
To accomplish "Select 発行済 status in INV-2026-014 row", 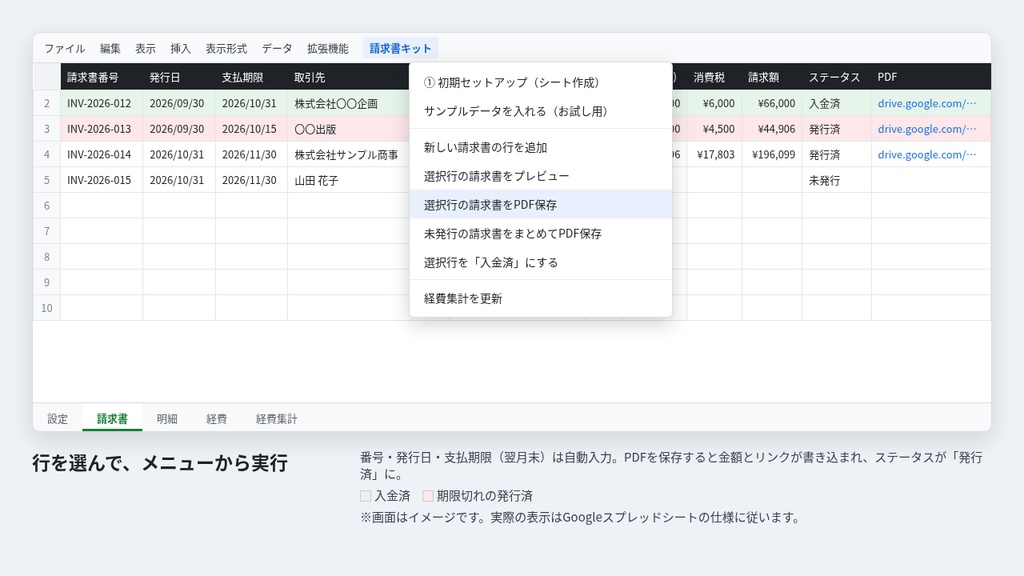I will (x=837, y=154).
